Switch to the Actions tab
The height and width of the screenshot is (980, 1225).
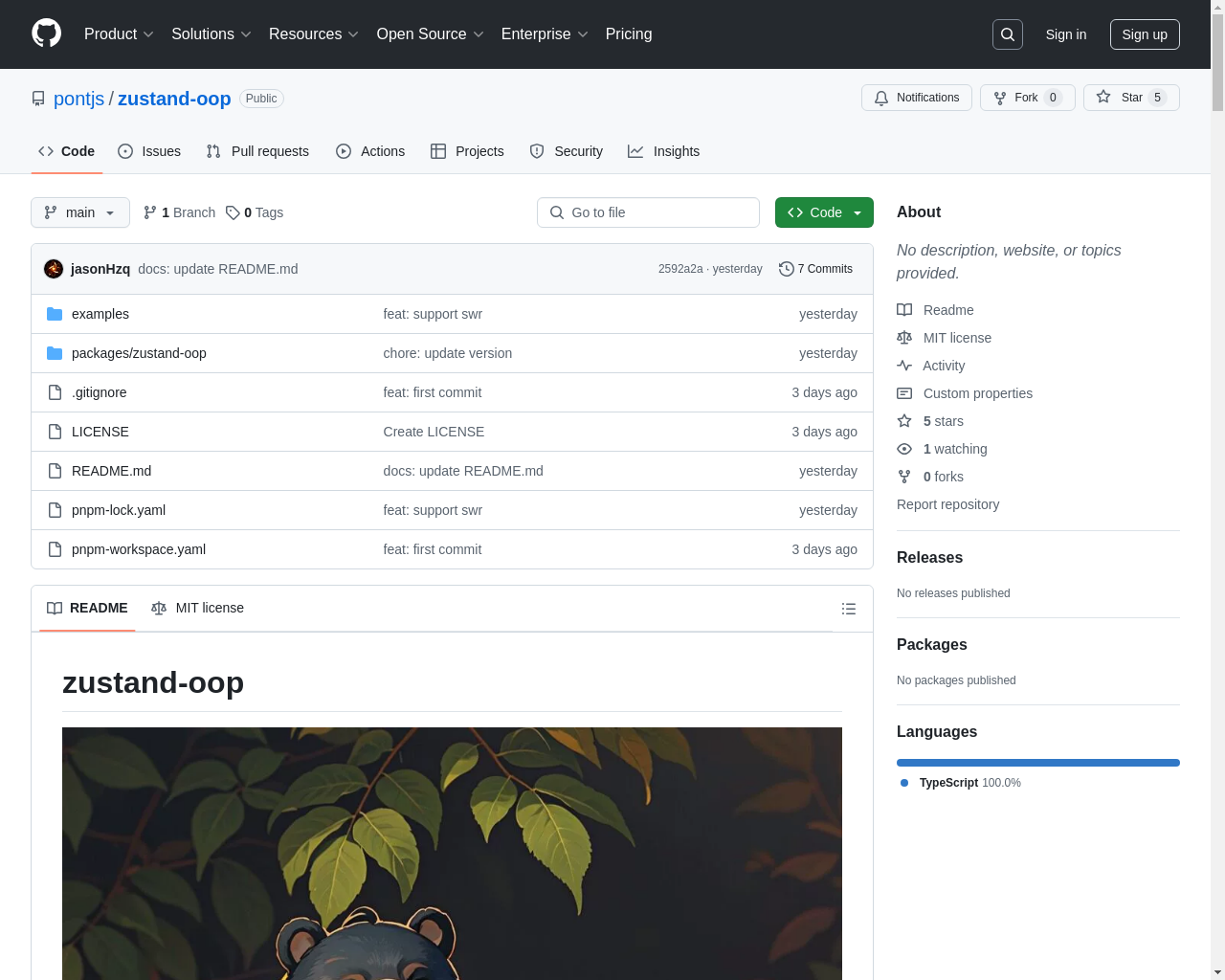pos(370,151)
